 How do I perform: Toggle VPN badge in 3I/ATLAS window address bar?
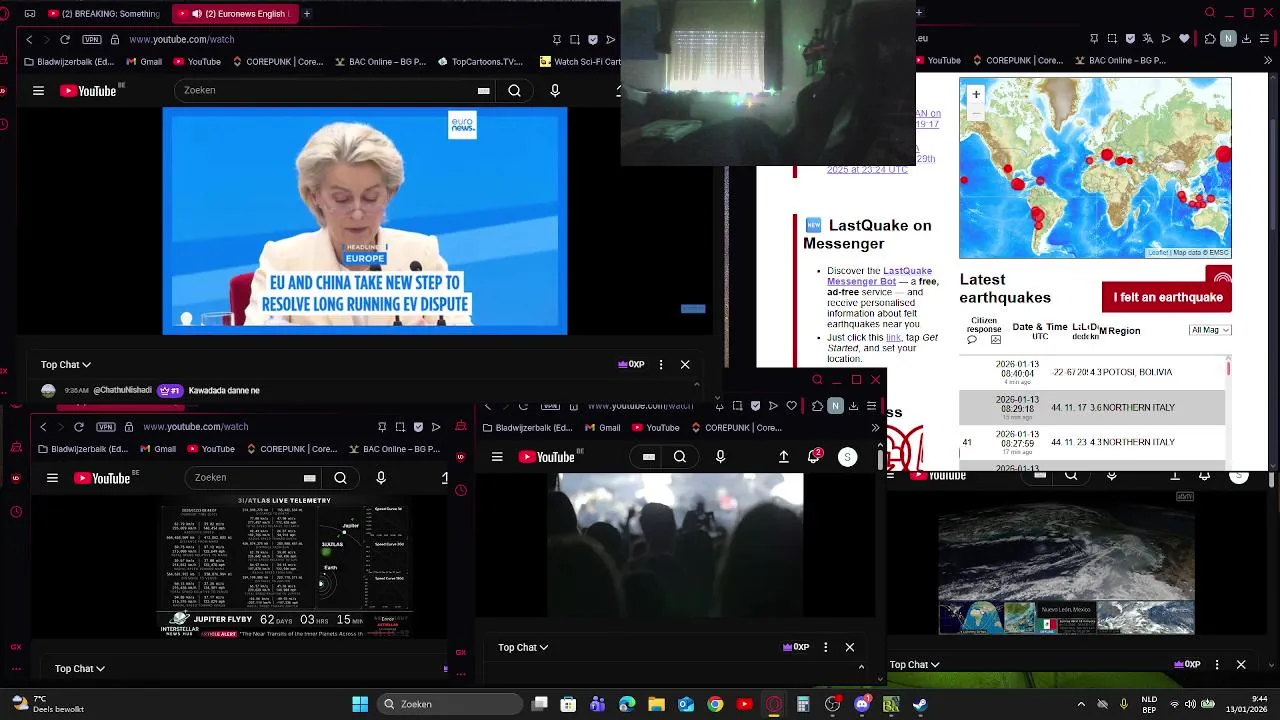[106, 427]
